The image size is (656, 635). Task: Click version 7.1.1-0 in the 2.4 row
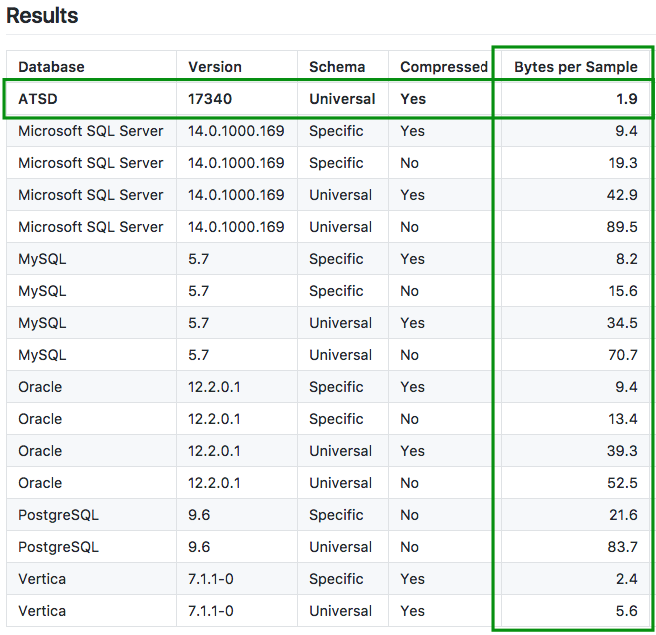point(211,579)
